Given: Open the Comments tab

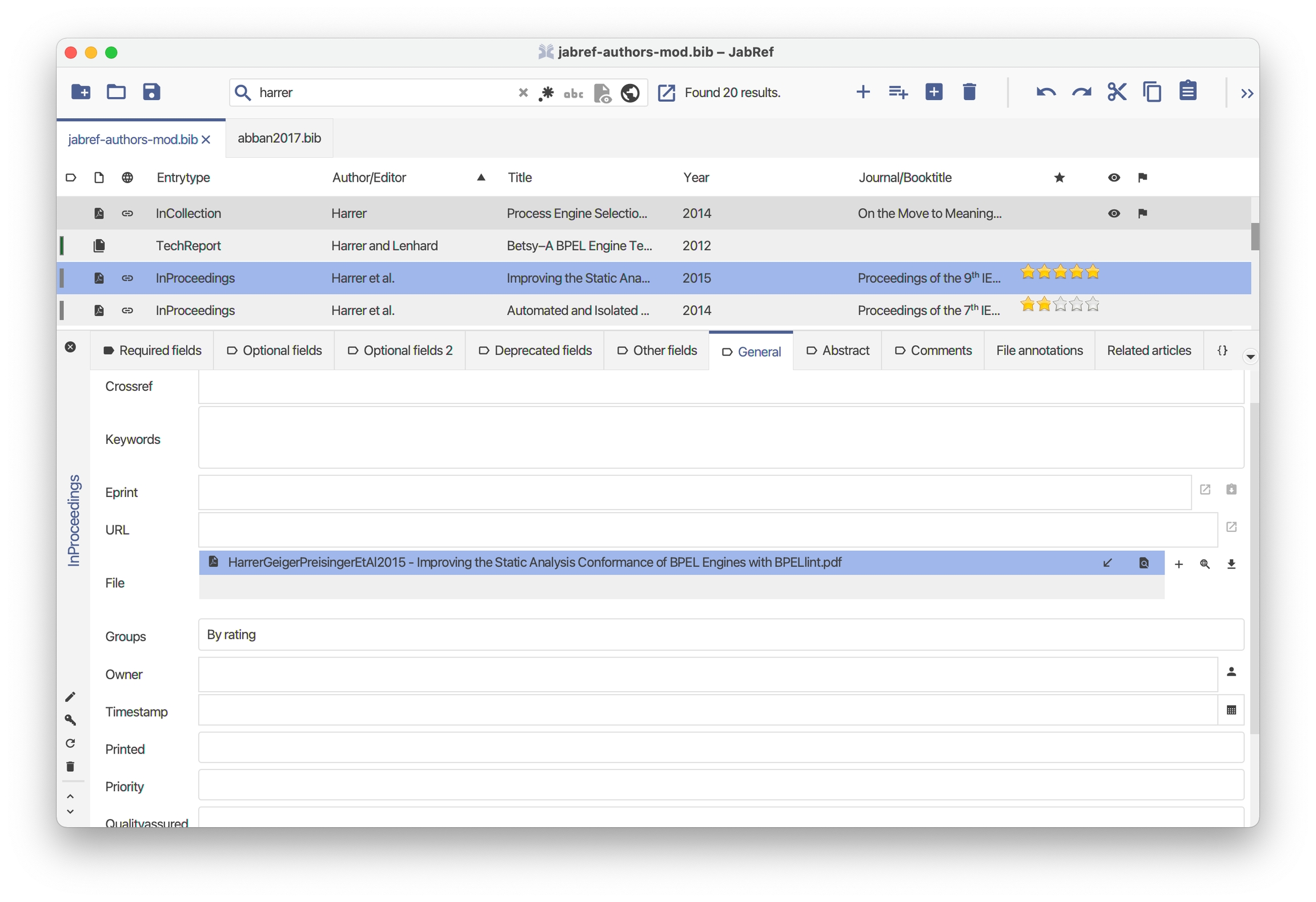Looking at the screenshot, I should point(933,351).
